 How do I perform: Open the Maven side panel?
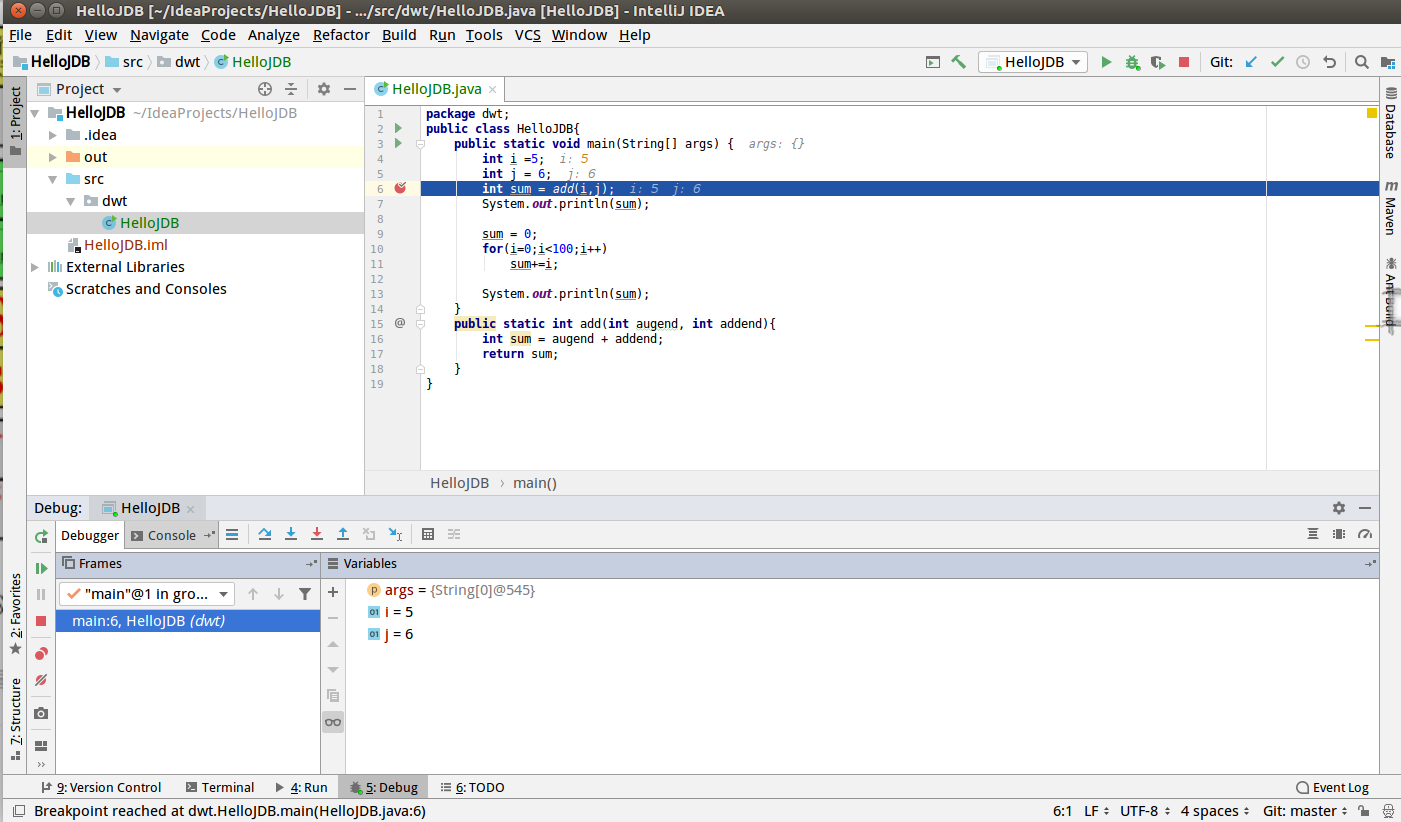(x=1390, y=207)
